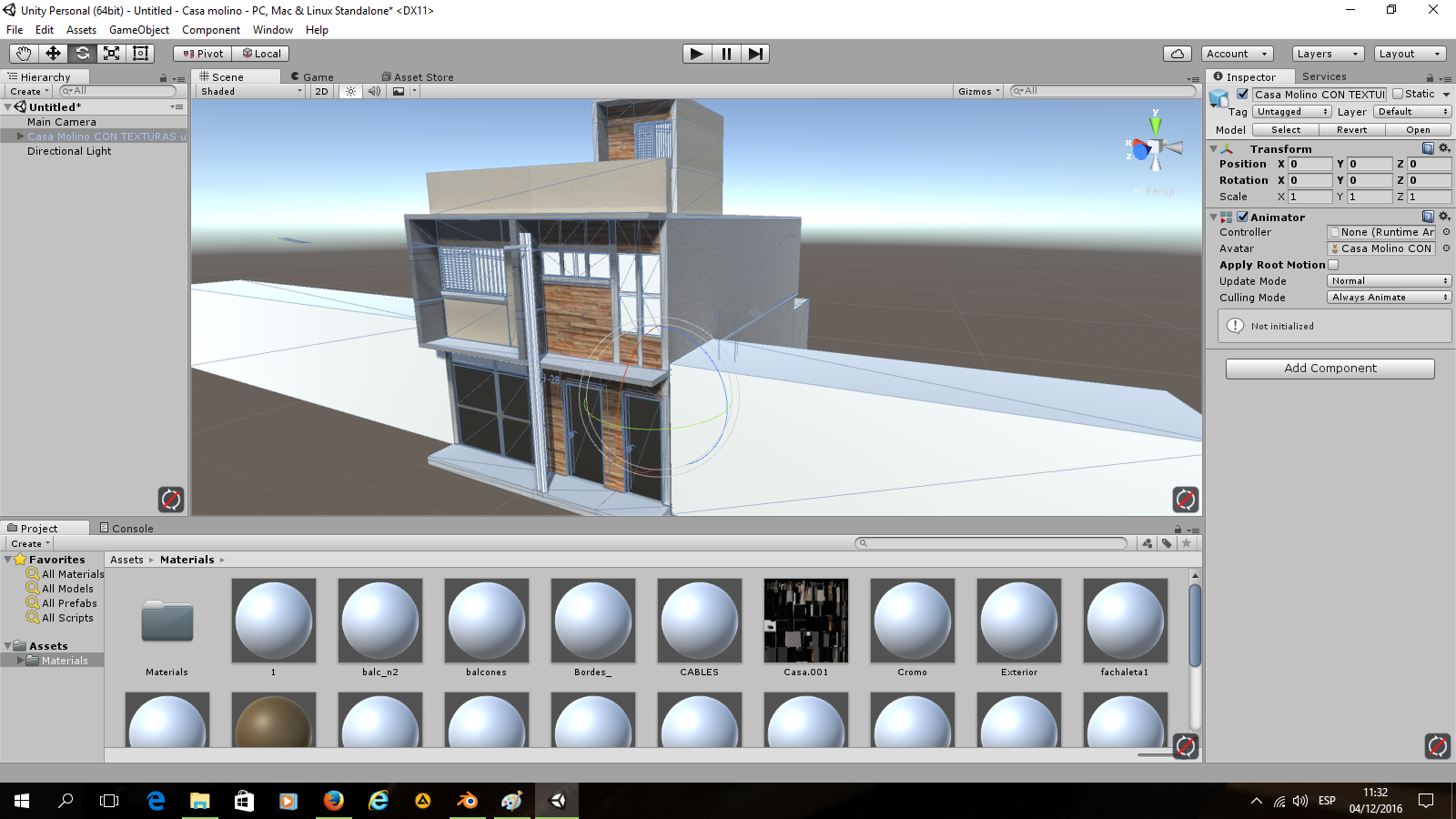Open the Tag dropdown showing Untagged
1456x819 pixels.
[x=1292, y=112]
